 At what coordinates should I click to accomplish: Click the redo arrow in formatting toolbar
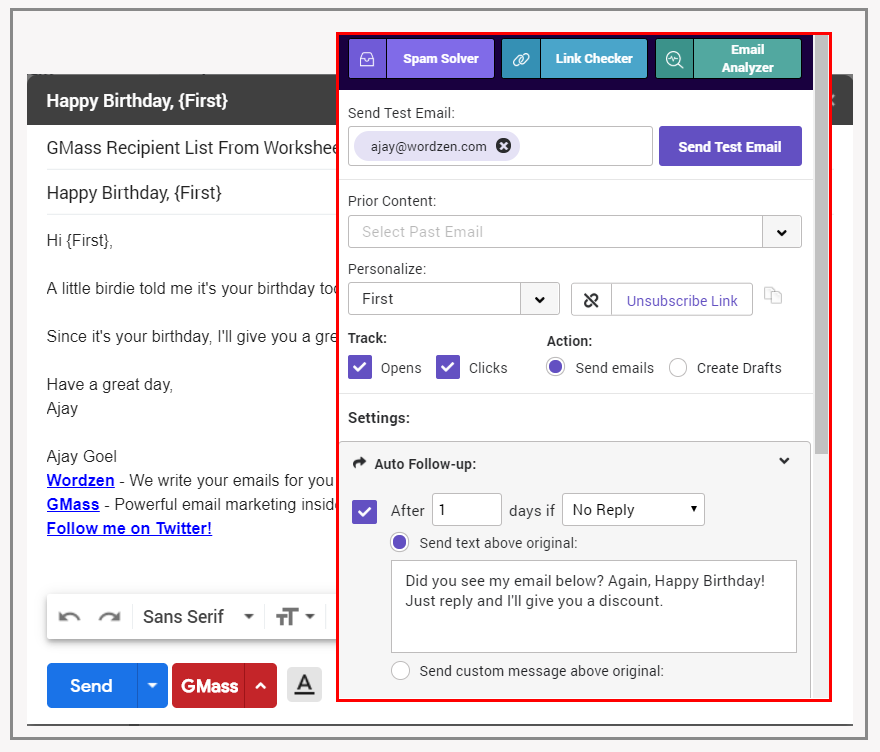[x=109, y=617]
